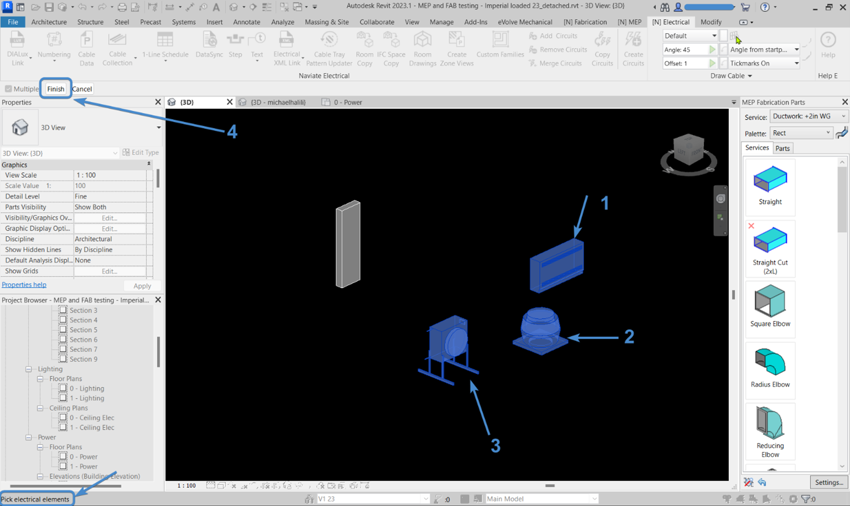
Task: Choose the Radius Elbow part
Action: (x=770, y=368)
